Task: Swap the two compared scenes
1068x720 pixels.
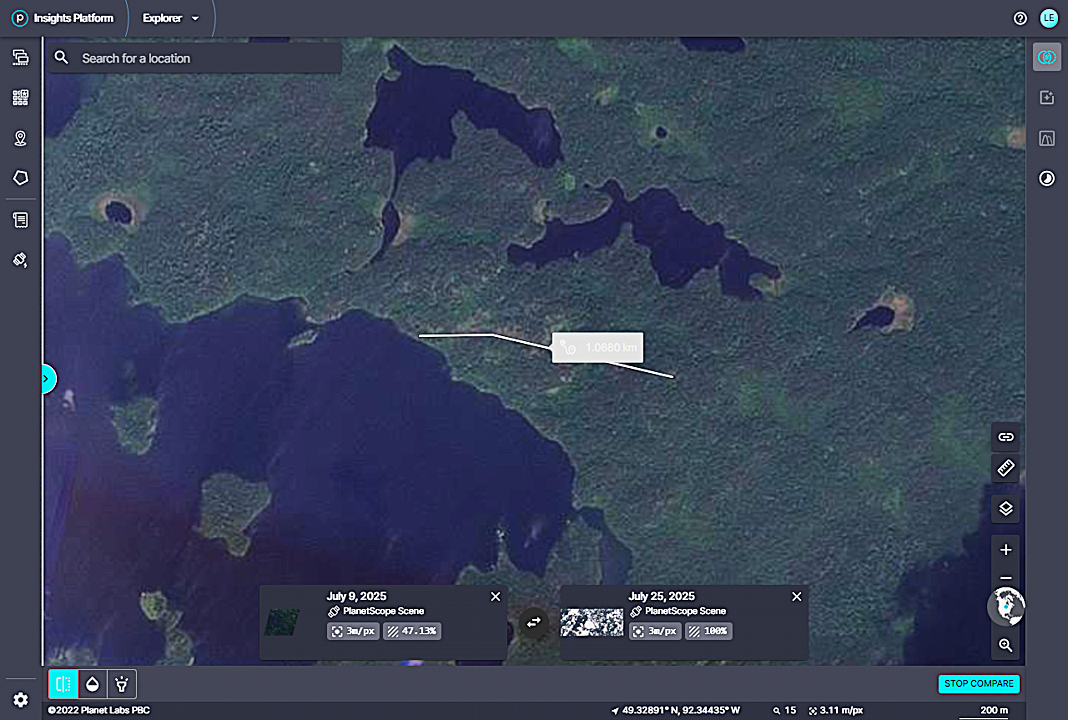Action: [x=533, y=622]
